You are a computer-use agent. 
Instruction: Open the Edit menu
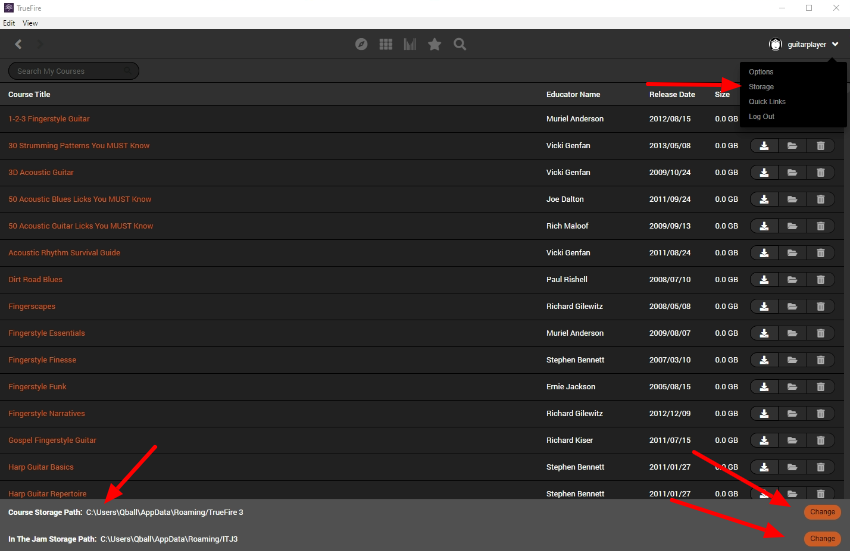(x=9, y=22)
